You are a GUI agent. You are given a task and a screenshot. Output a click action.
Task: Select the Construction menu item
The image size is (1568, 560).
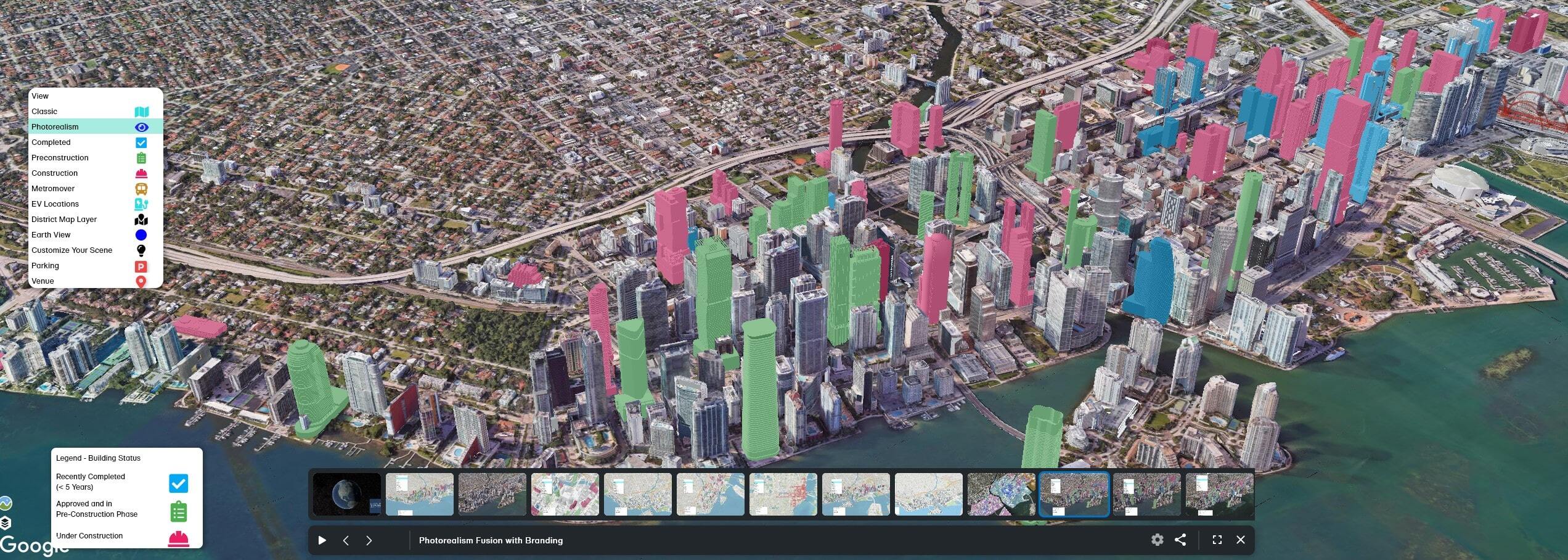(x=54, y=173)
